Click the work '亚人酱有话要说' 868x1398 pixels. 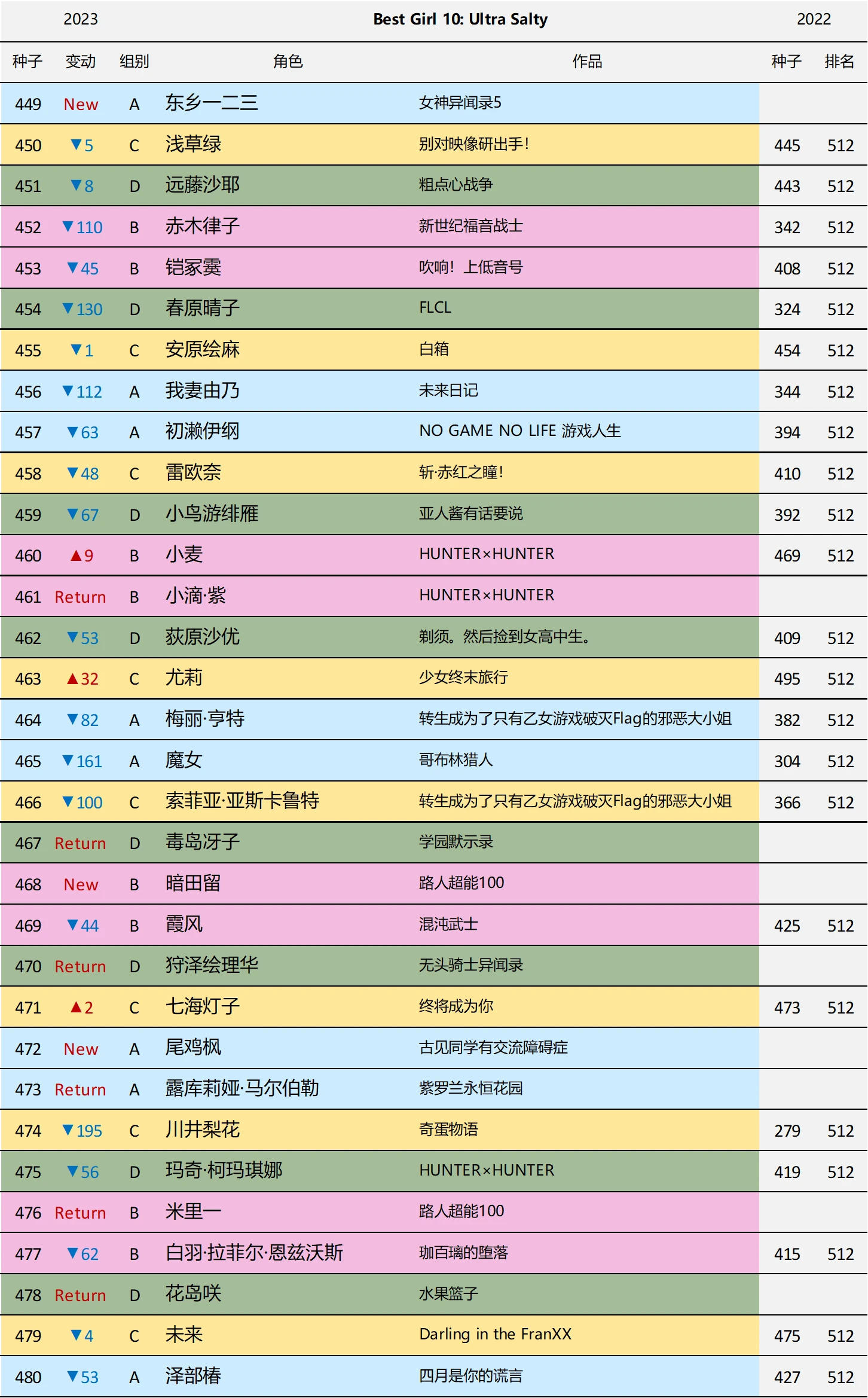tap(470, 514)
